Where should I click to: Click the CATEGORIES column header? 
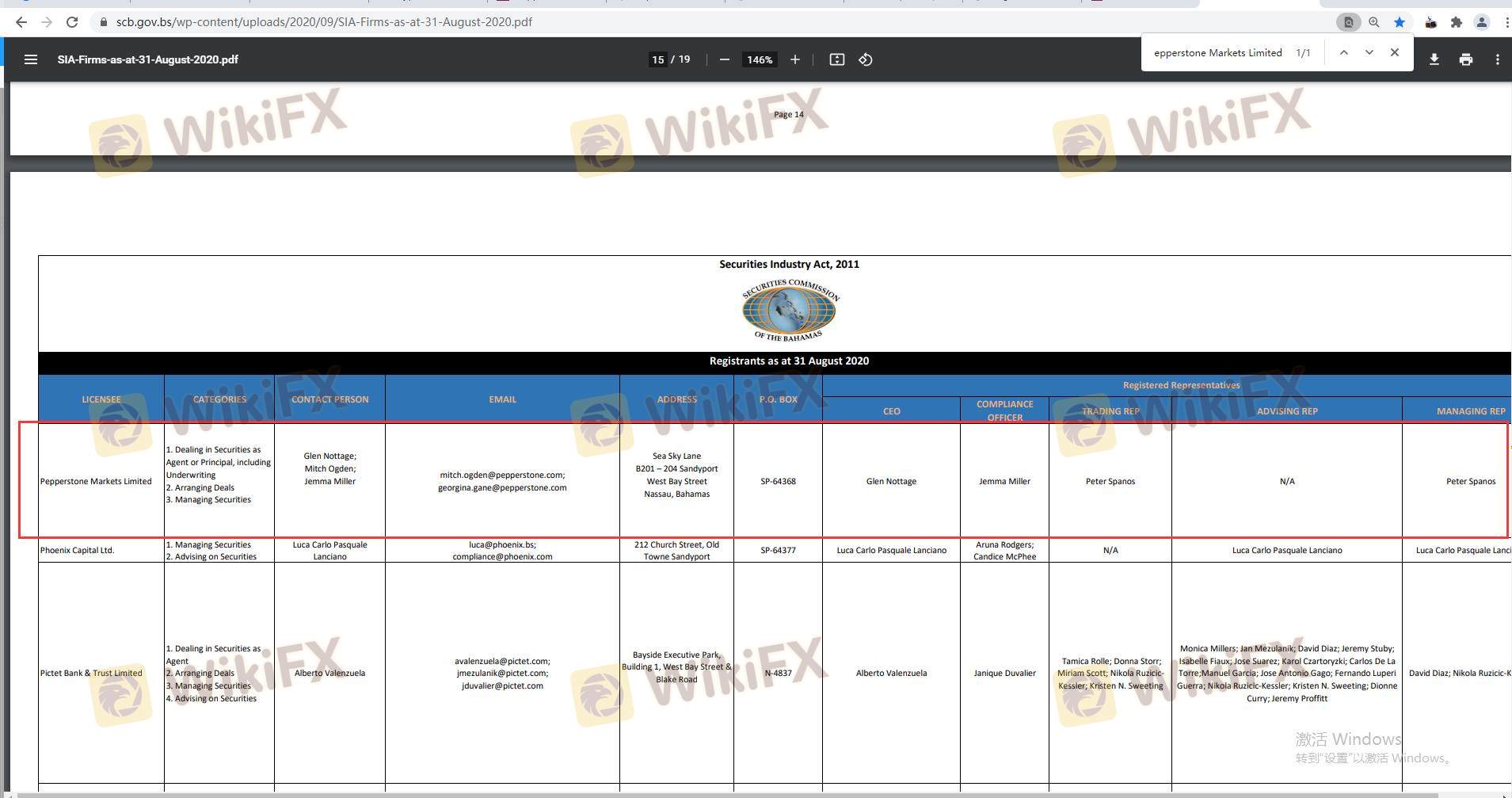click(219, 399)
